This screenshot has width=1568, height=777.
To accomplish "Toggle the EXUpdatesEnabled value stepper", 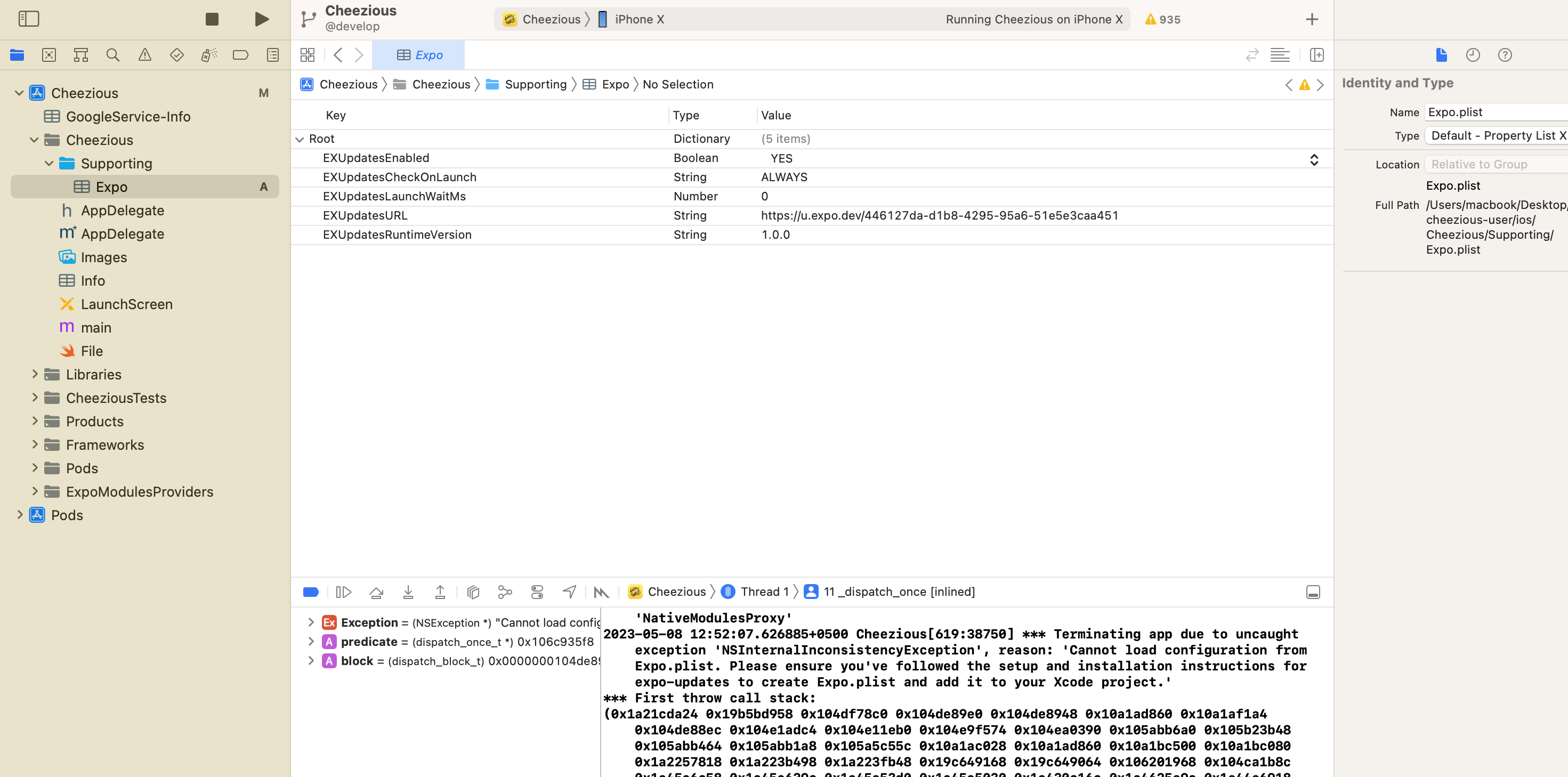I will pyautogui.click(x=1314, y=159).
